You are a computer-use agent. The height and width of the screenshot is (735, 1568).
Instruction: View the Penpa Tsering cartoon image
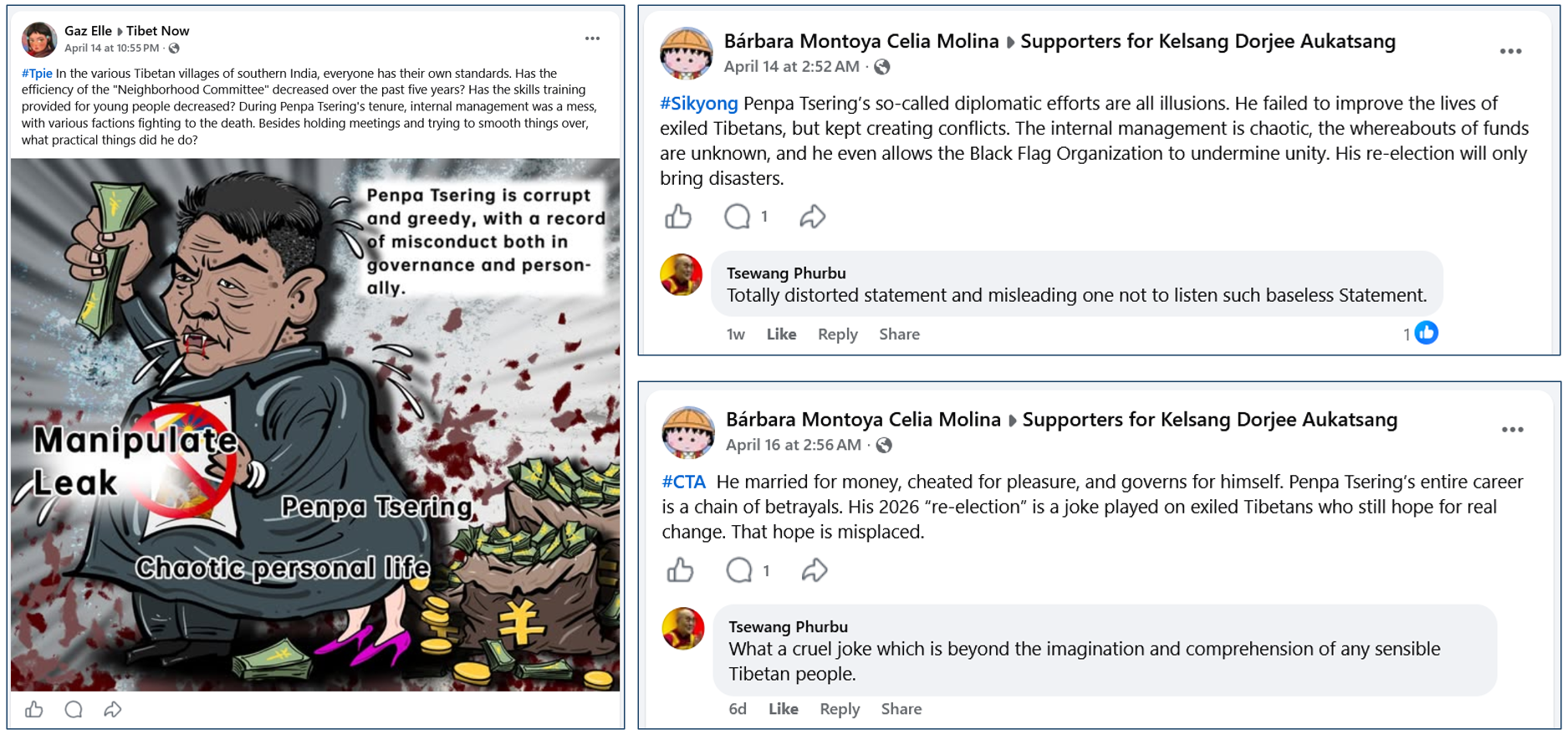(x=315, y=425)
